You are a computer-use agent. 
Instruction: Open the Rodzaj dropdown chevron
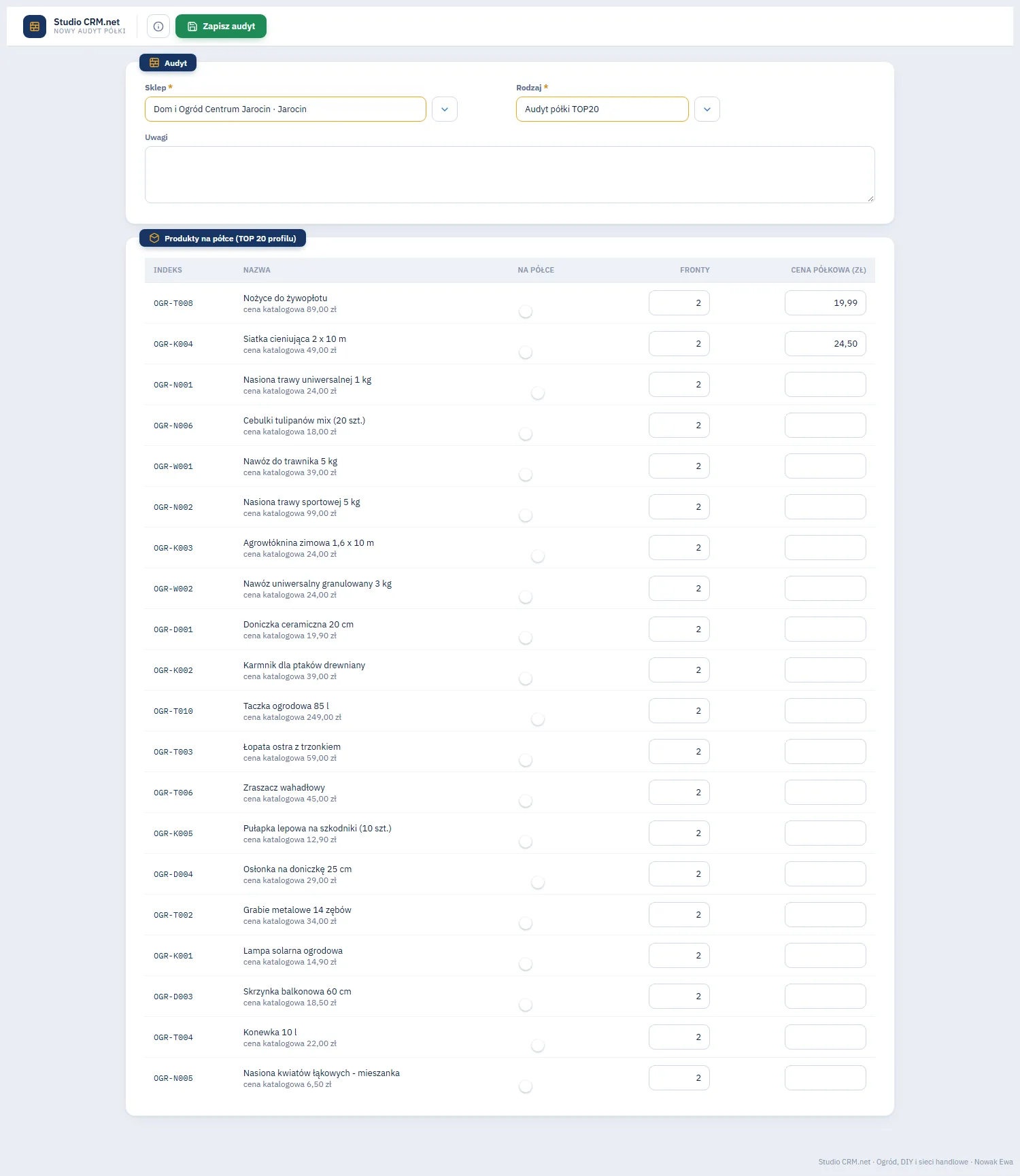click(x=707, y=109)
